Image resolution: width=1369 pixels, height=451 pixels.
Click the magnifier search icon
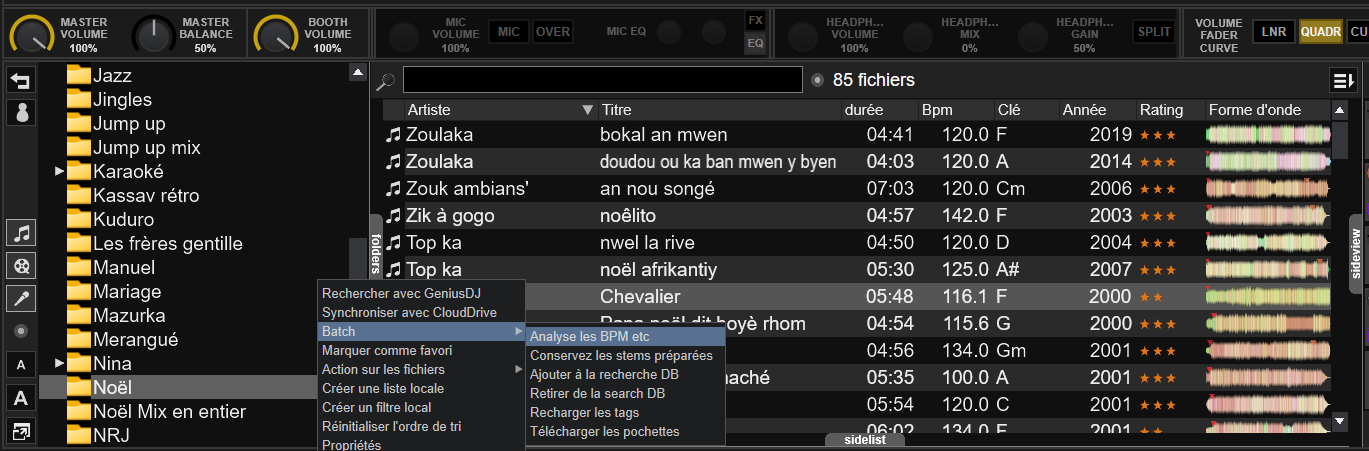pyautogui.click(x=386, y=81)
